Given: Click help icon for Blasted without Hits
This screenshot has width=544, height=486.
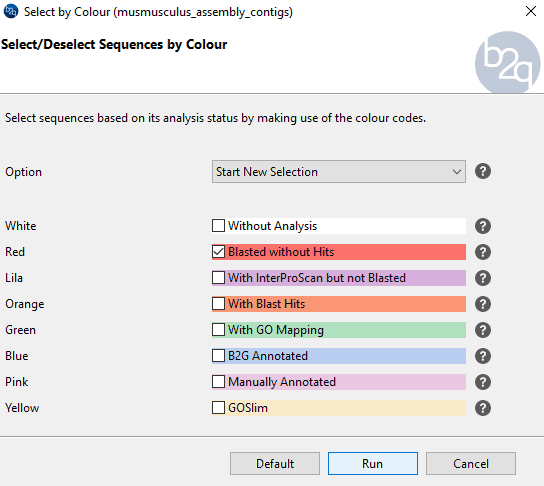Looking at the screenshot, I should pyautogui.click(x=483, y=252).
